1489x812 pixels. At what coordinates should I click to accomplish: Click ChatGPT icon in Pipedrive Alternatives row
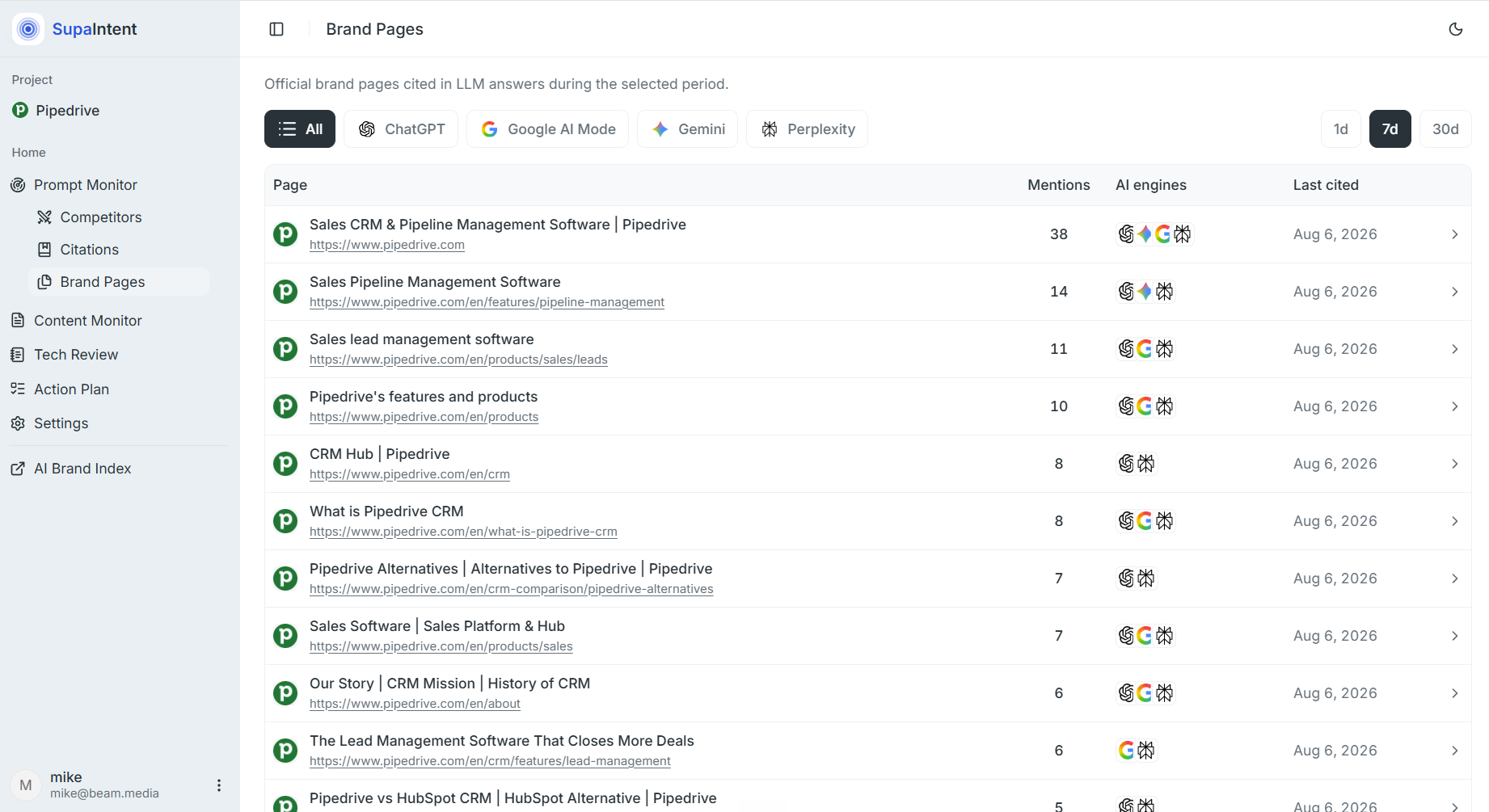(1126, 578)
